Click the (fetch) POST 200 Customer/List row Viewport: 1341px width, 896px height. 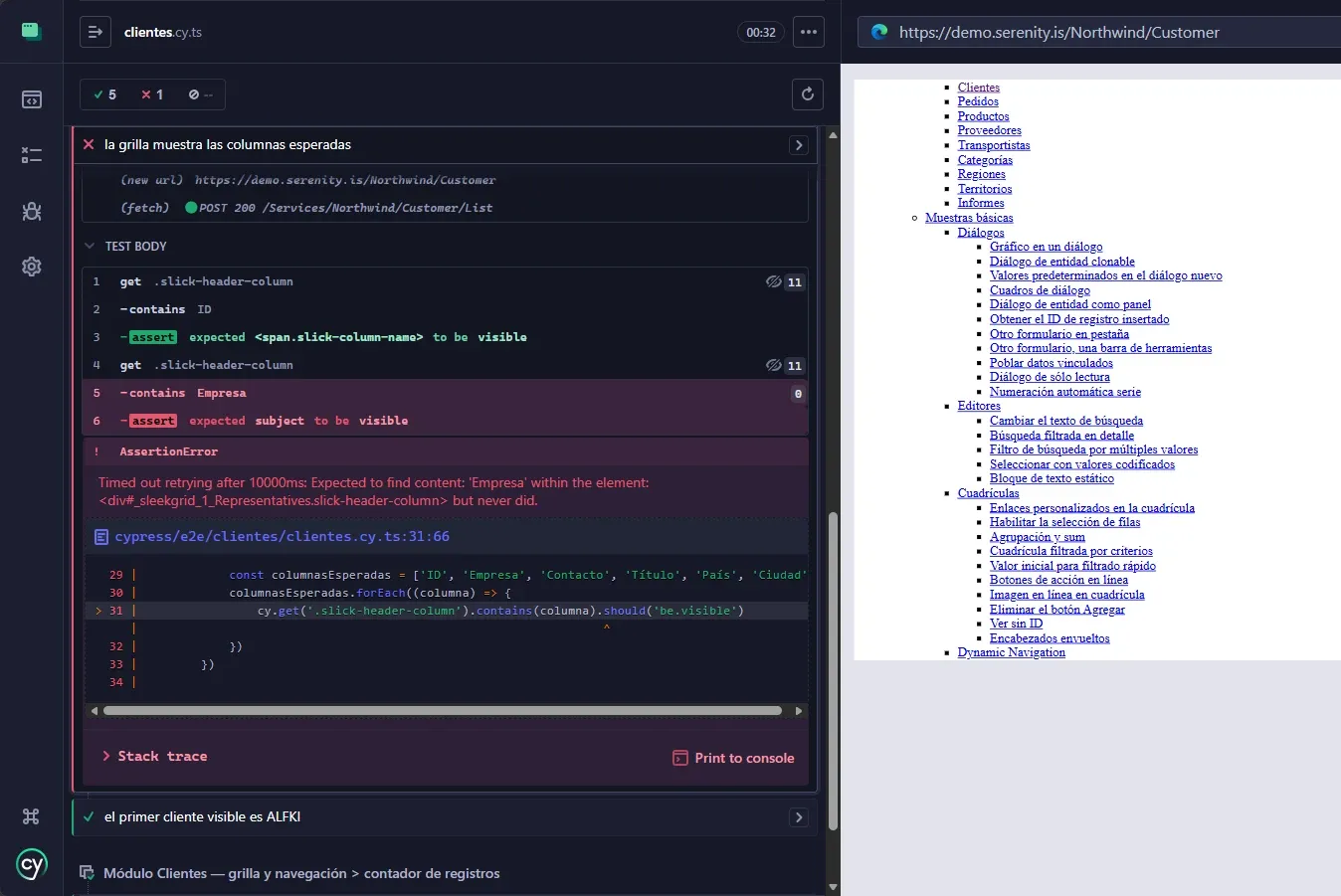point(446,208)
